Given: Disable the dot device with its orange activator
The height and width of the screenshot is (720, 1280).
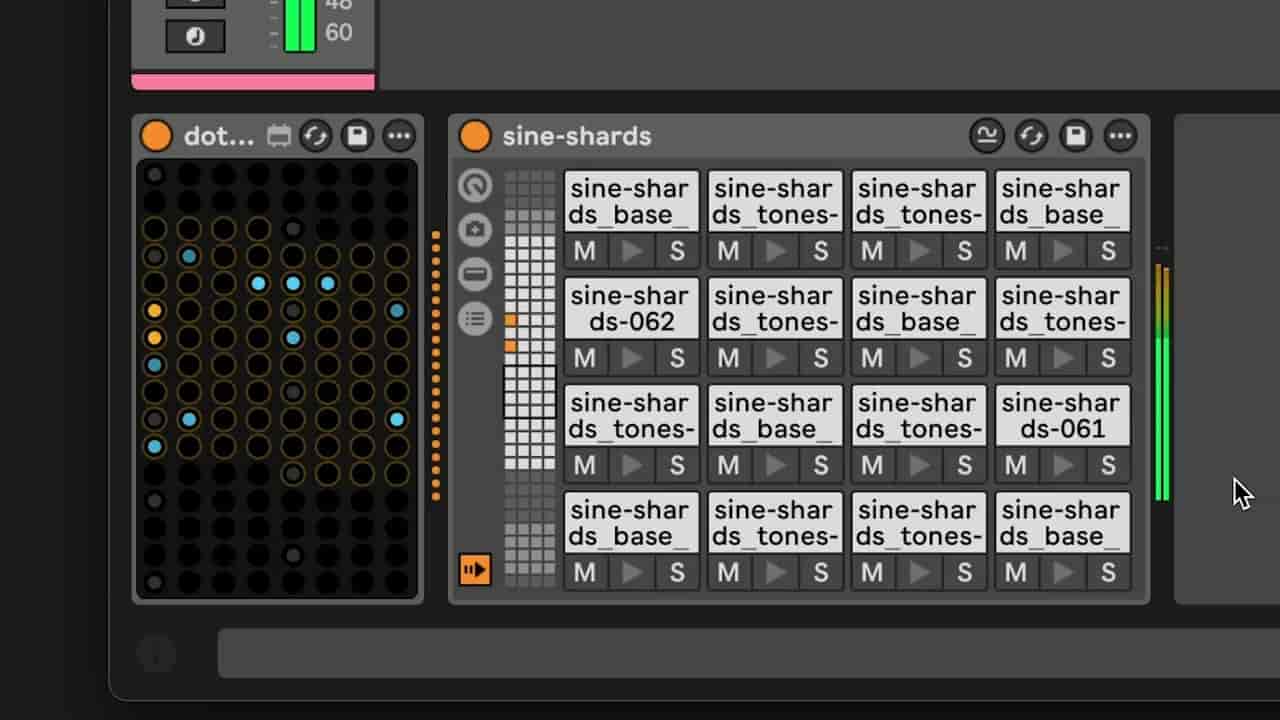Looking at the screenshot, I should [156, 136].
